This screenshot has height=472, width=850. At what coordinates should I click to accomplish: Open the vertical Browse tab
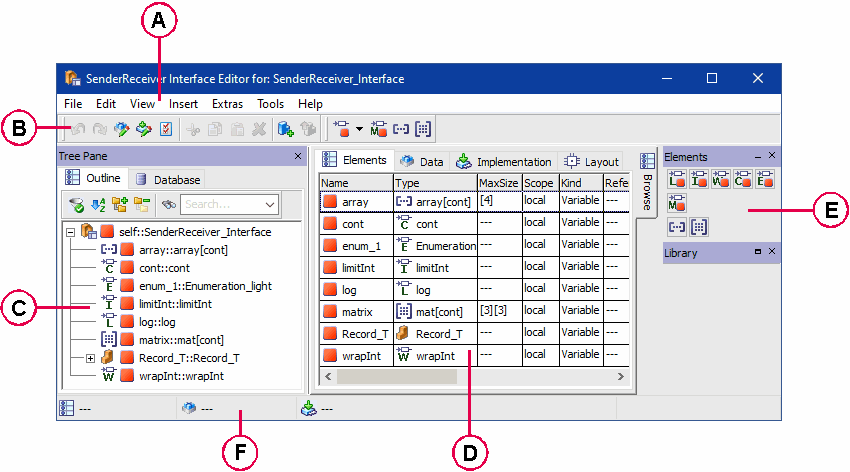(x=647, y=184)
